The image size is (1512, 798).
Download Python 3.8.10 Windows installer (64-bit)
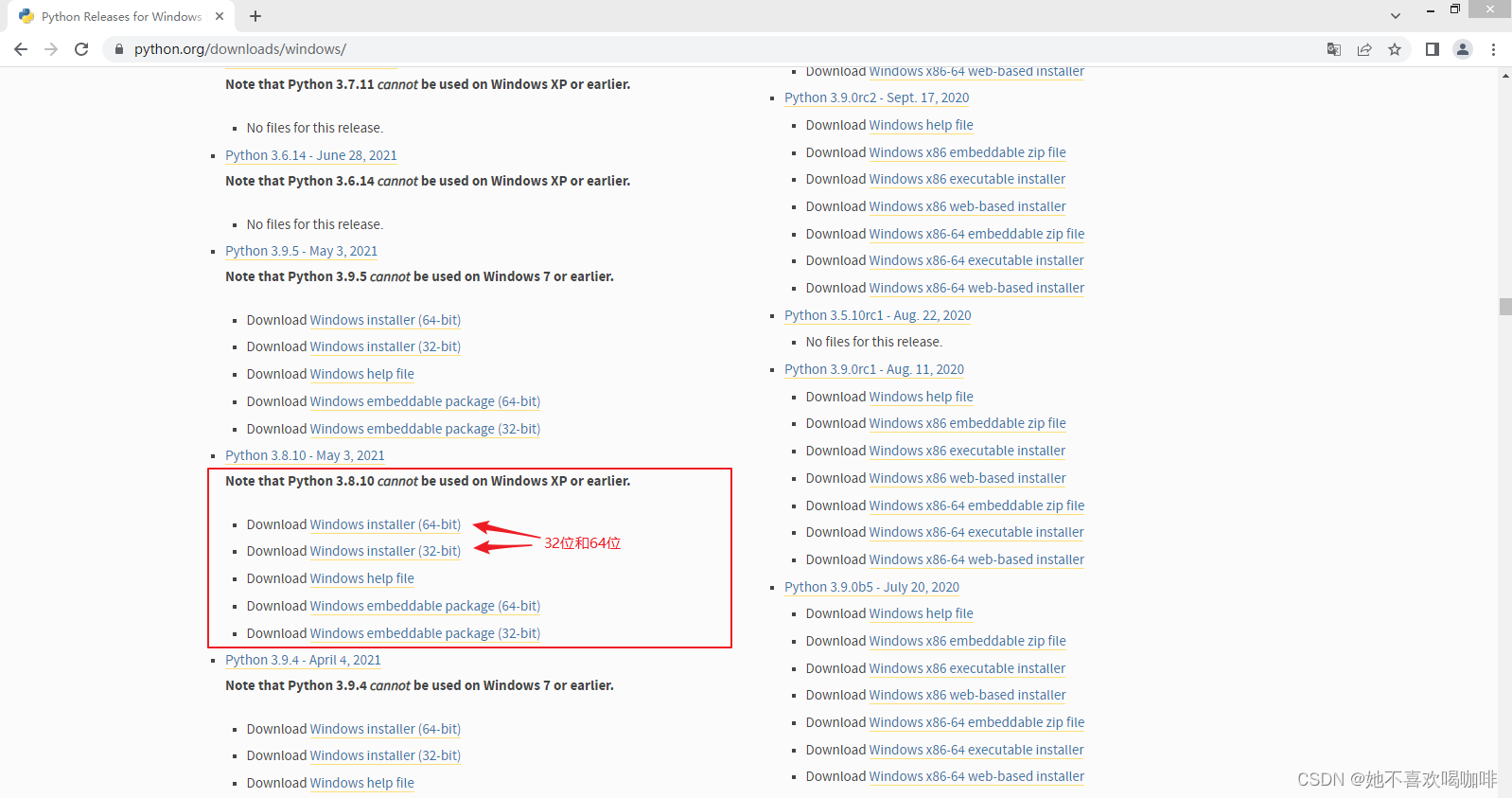pos(385,524)
